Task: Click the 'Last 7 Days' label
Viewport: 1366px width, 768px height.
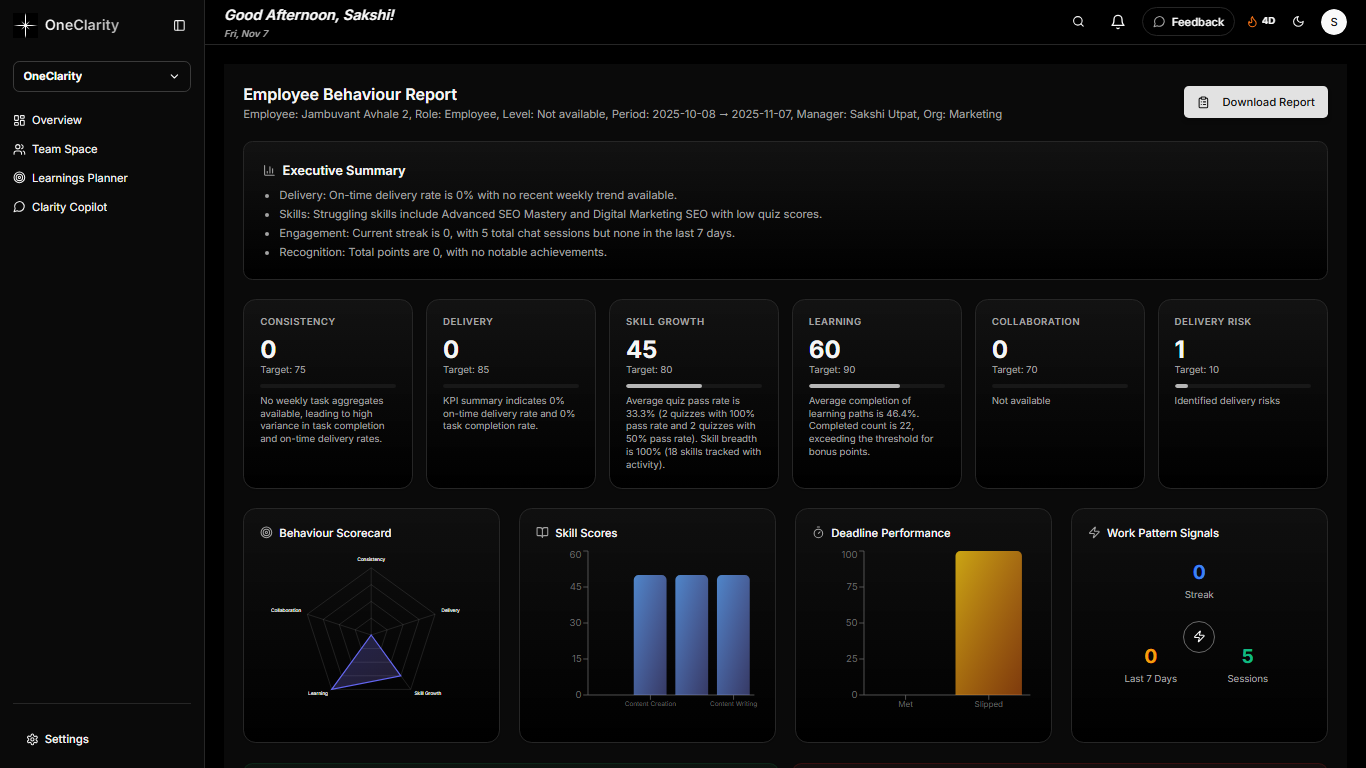Action: click(x=1151, y=679)
